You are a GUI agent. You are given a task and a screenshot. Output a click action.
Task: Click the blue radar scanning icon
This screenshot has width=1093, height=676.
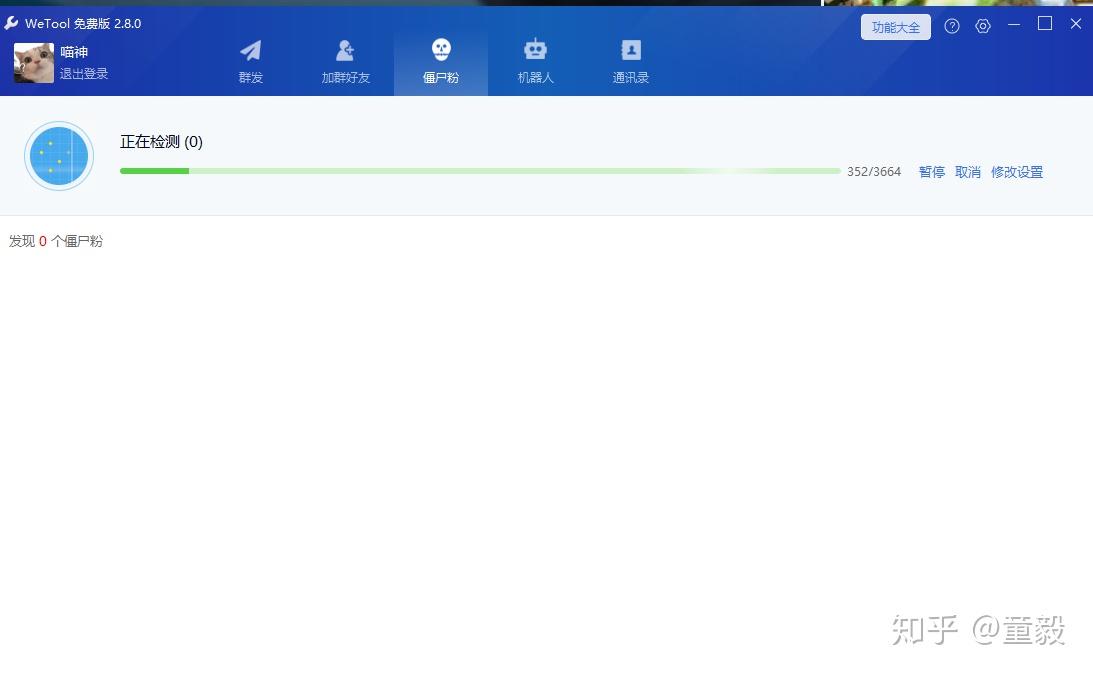(59, 156)
